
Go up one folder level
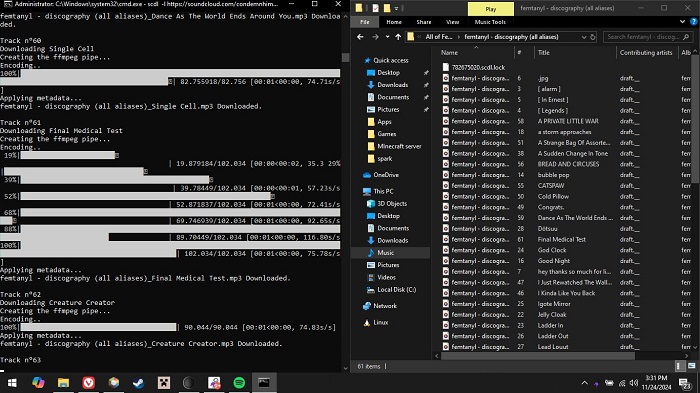pyautogui.click(x=398, y=37)
